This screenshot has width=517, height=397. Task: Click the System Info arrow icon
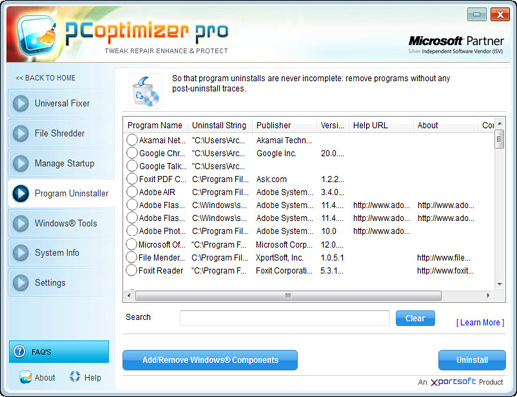(21, 253)
